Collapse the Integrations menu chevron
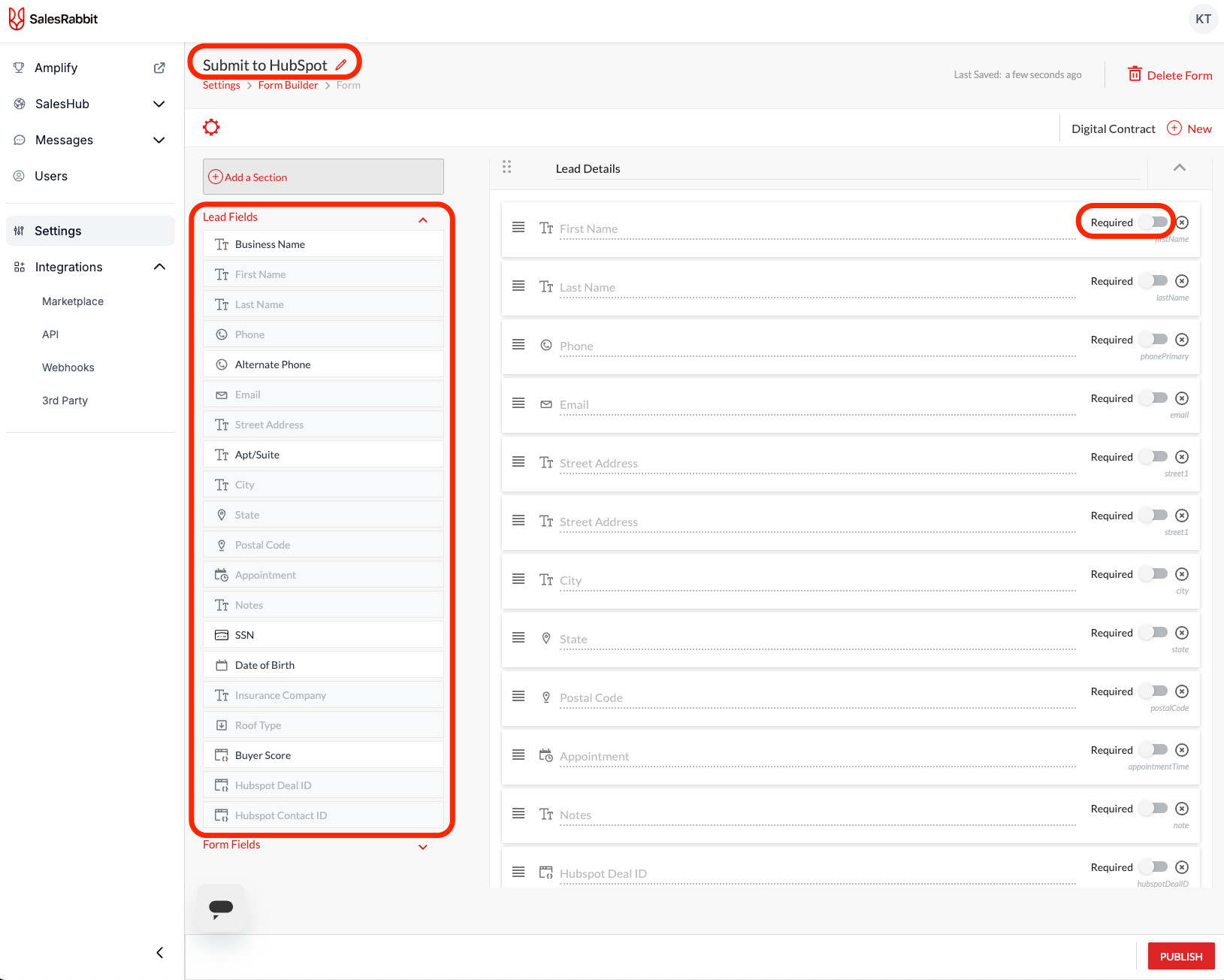This screenshot has height=980, width=1224. click(159, 267)
